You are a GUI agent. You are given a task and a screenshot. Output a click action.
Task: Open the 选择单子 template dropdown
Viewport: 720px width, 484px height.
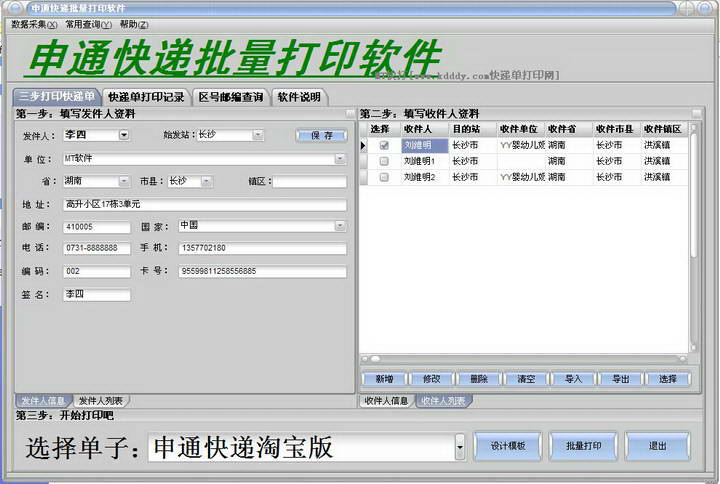pyautogui.click(x=460, y=446)
